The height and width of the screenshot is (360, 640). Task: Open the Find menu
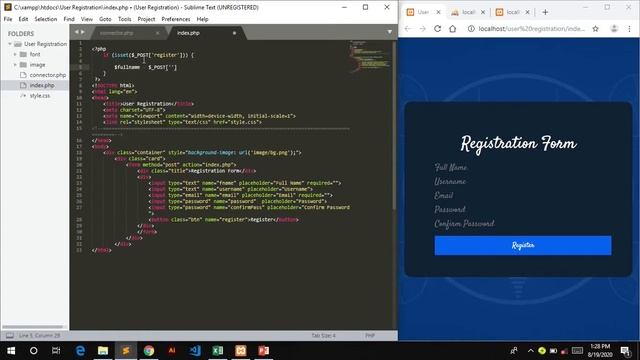69,19
